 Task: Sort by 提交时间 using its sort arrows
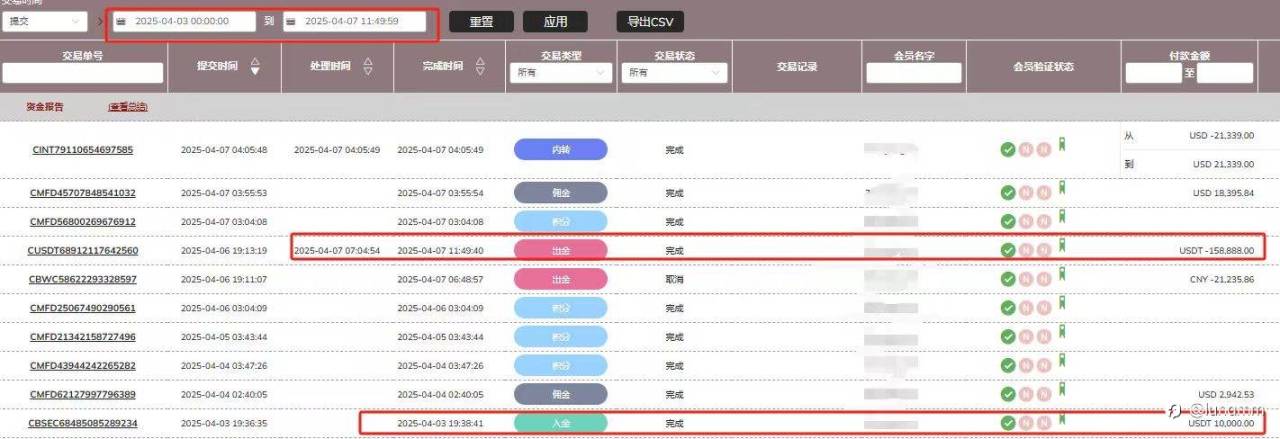(x=256, y=67)
